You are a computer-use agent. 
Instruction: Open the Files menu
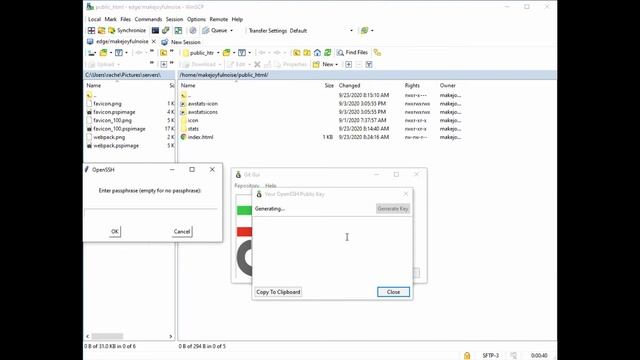tap(125, 19)
